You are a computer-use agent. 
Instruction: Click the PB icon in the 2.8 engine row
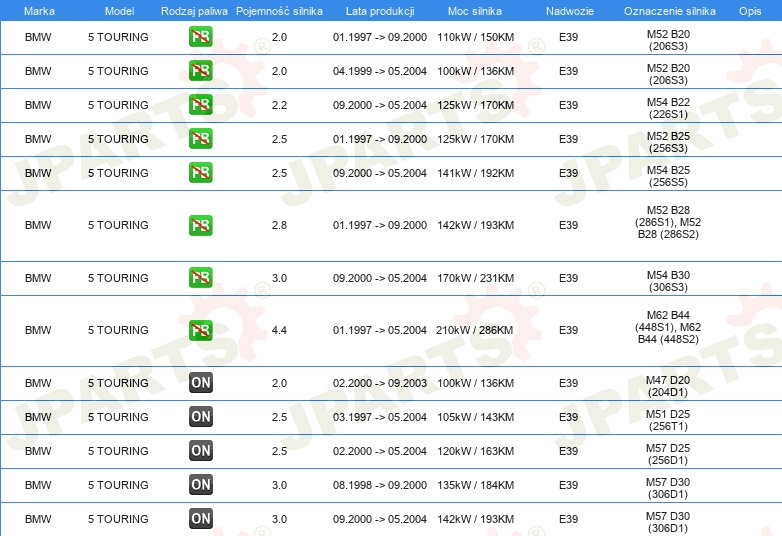201,225
